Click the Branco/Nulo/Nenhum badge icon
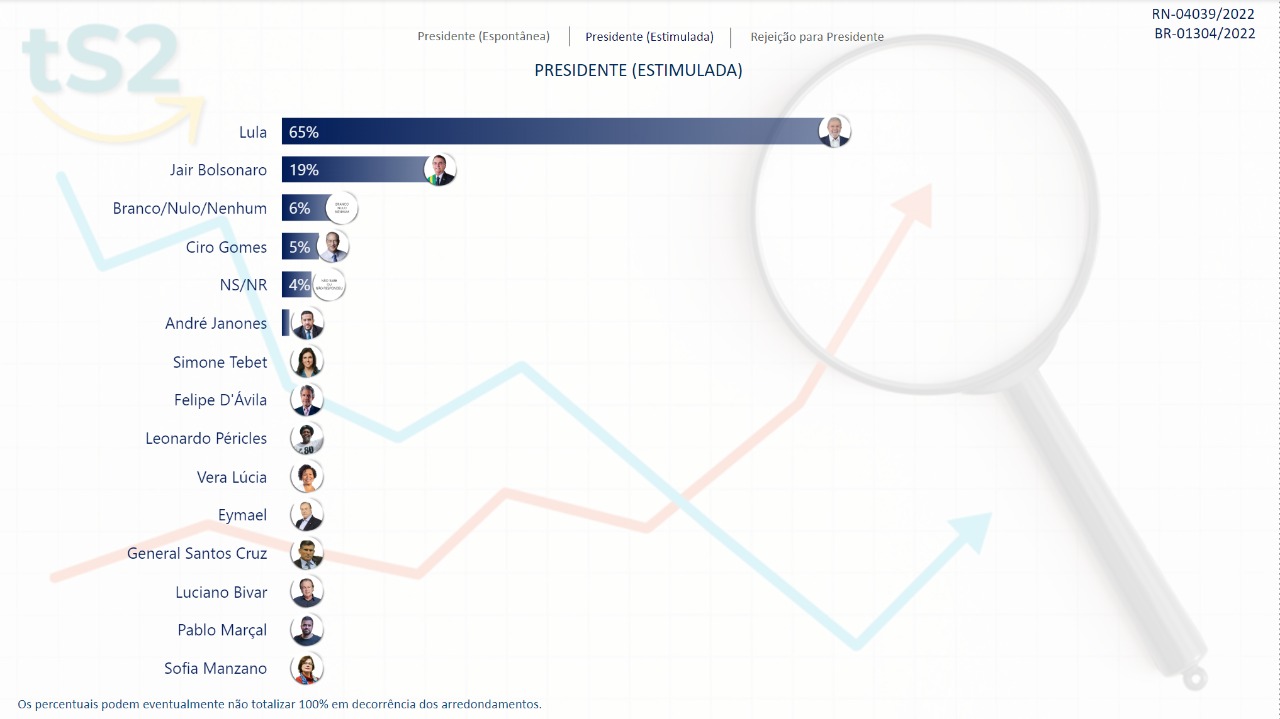The height and width of the screenshot is (719, 1280). (341, 208)
